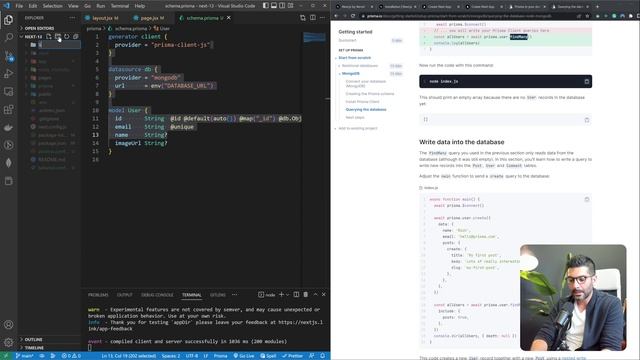The height and width of the screenshot is (360, 640).
Task: Open Explorer more actions ellipsis
Action: coord(72,18)
